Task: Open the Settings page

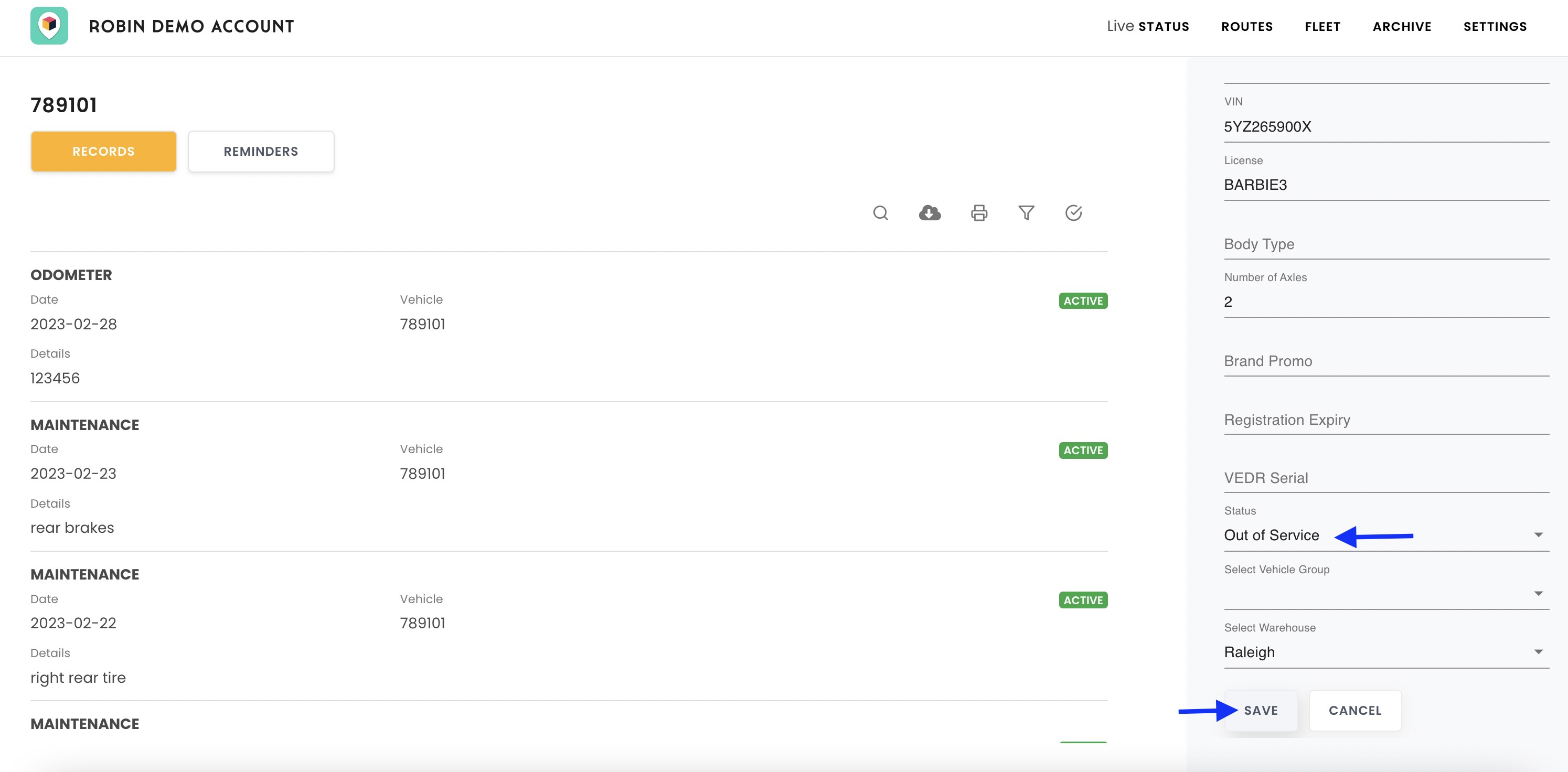Action: click(x=1495, y=27)
